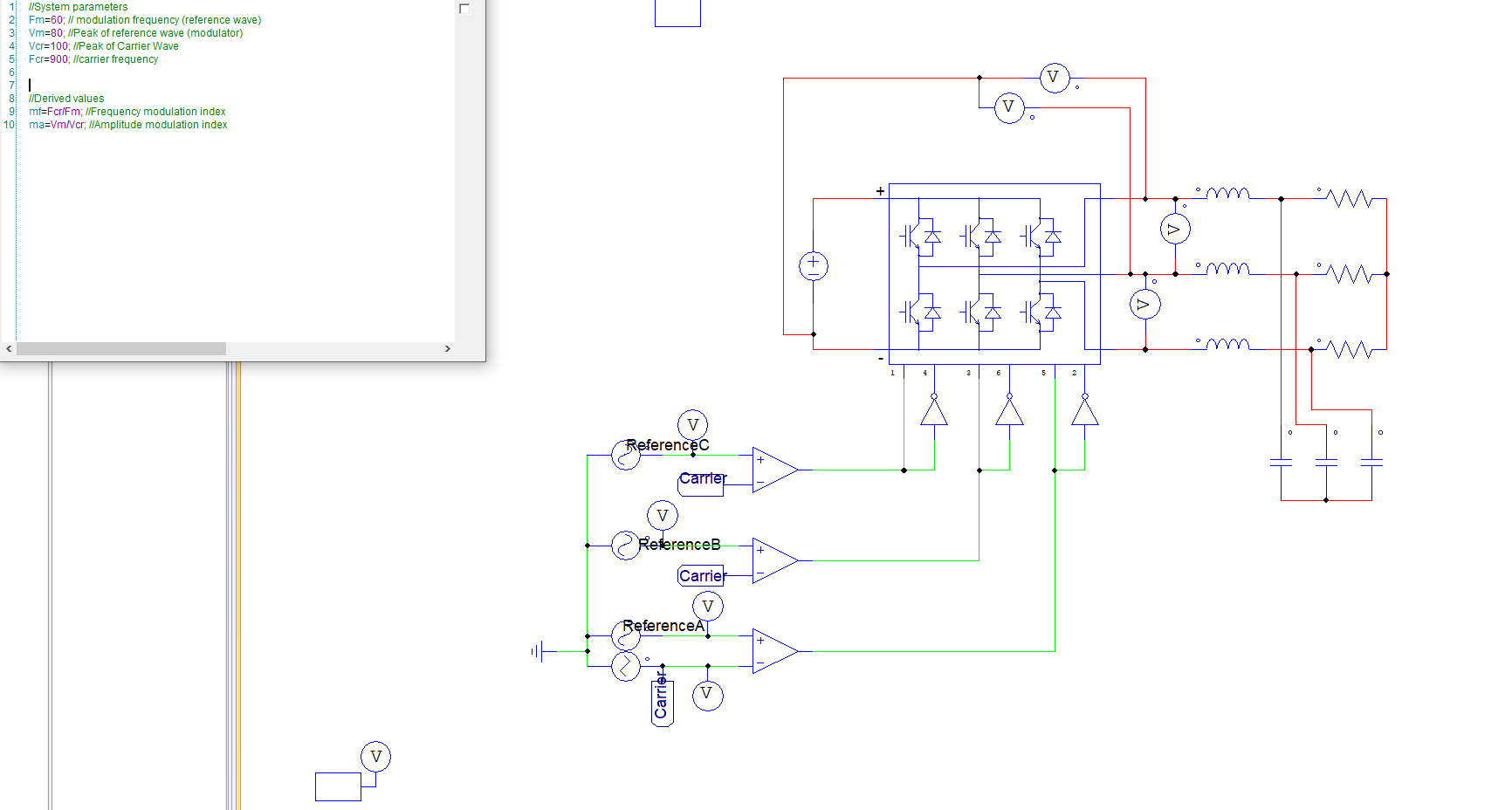This screenshot has width=1512, height=810.
Task: Select the triangular carrier wave source
Action: tap(626, 666)
